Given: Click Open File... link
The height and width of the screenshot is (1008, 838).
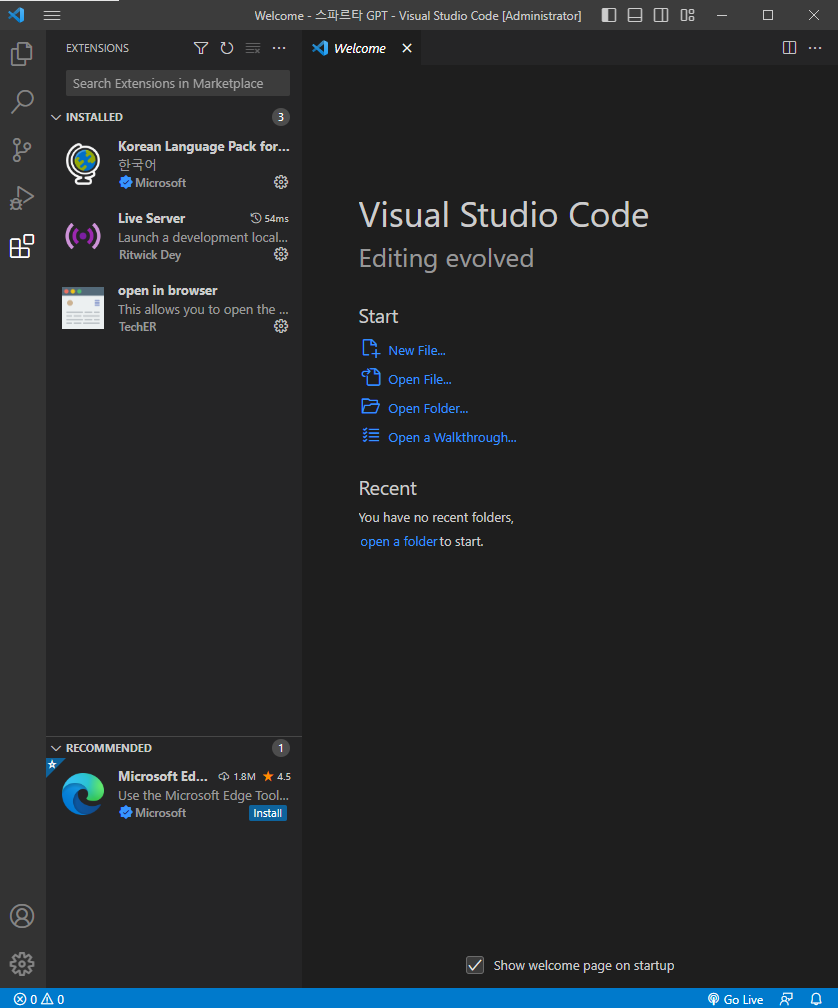Looking at the screenshot, I should tap(420, 379).
